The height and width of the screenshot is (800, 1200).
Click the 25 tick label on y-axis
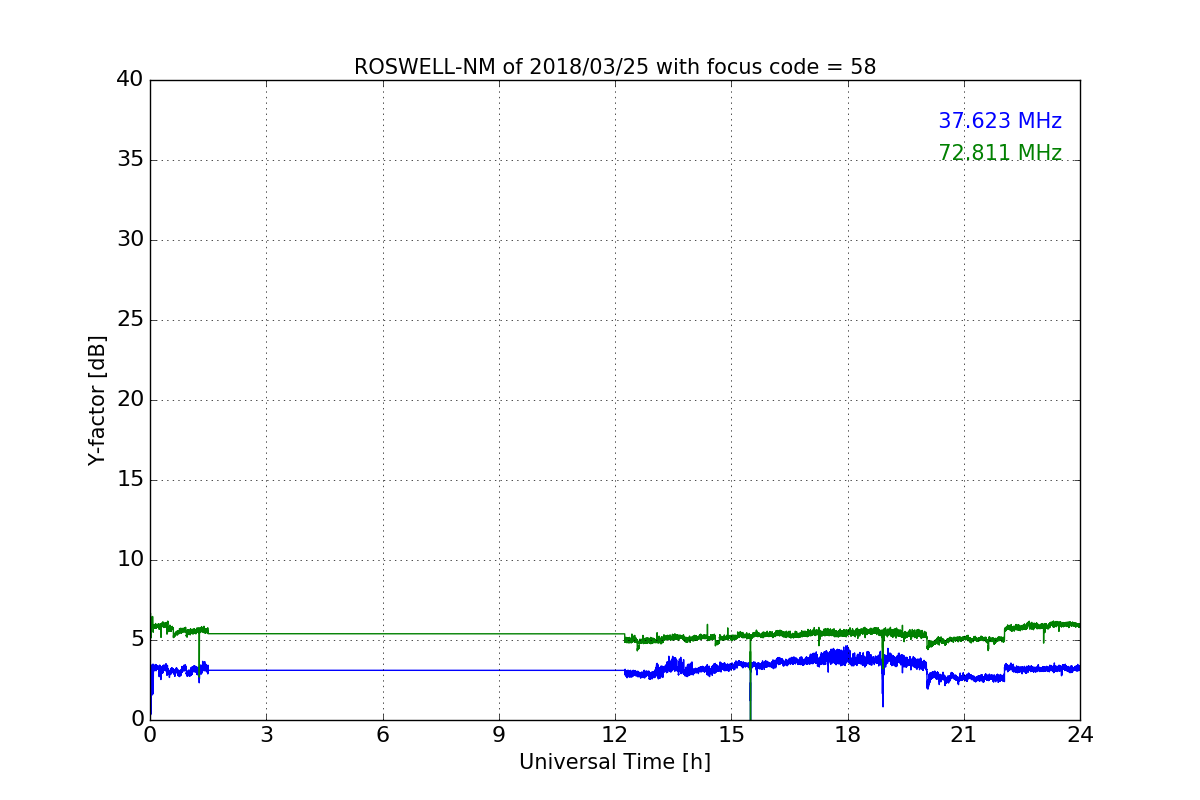(130, 320)
